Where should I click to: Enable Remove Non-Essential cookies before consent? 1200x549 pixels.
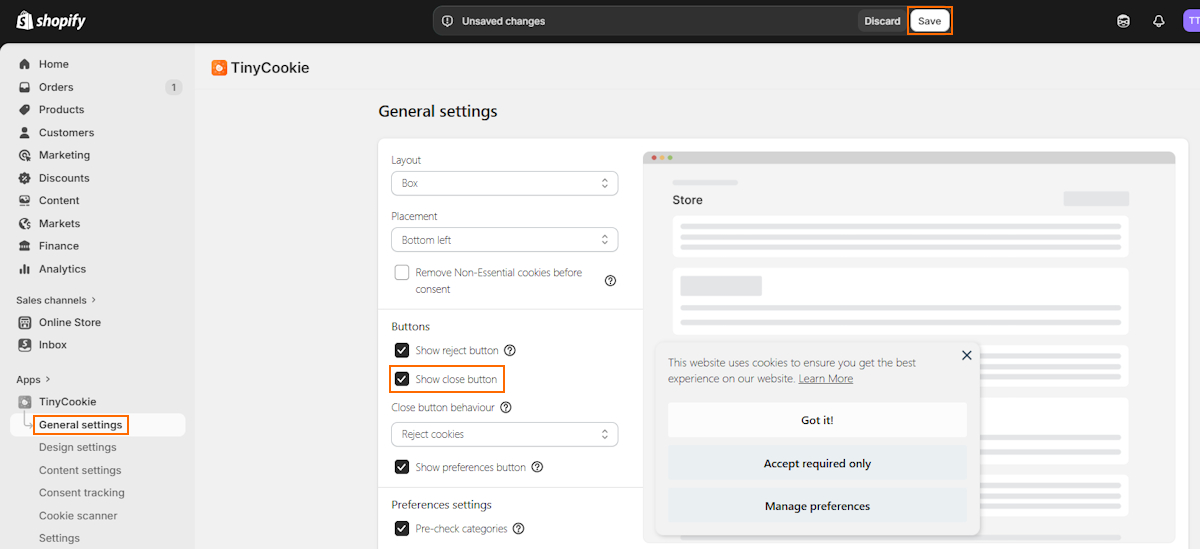402,272
